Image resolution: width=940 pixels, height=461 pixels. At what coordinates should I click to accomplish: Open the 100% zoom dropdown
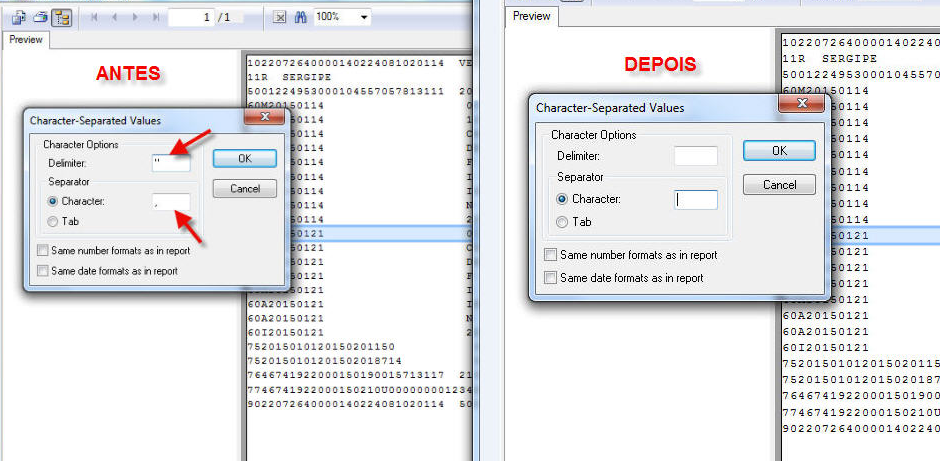362,17
